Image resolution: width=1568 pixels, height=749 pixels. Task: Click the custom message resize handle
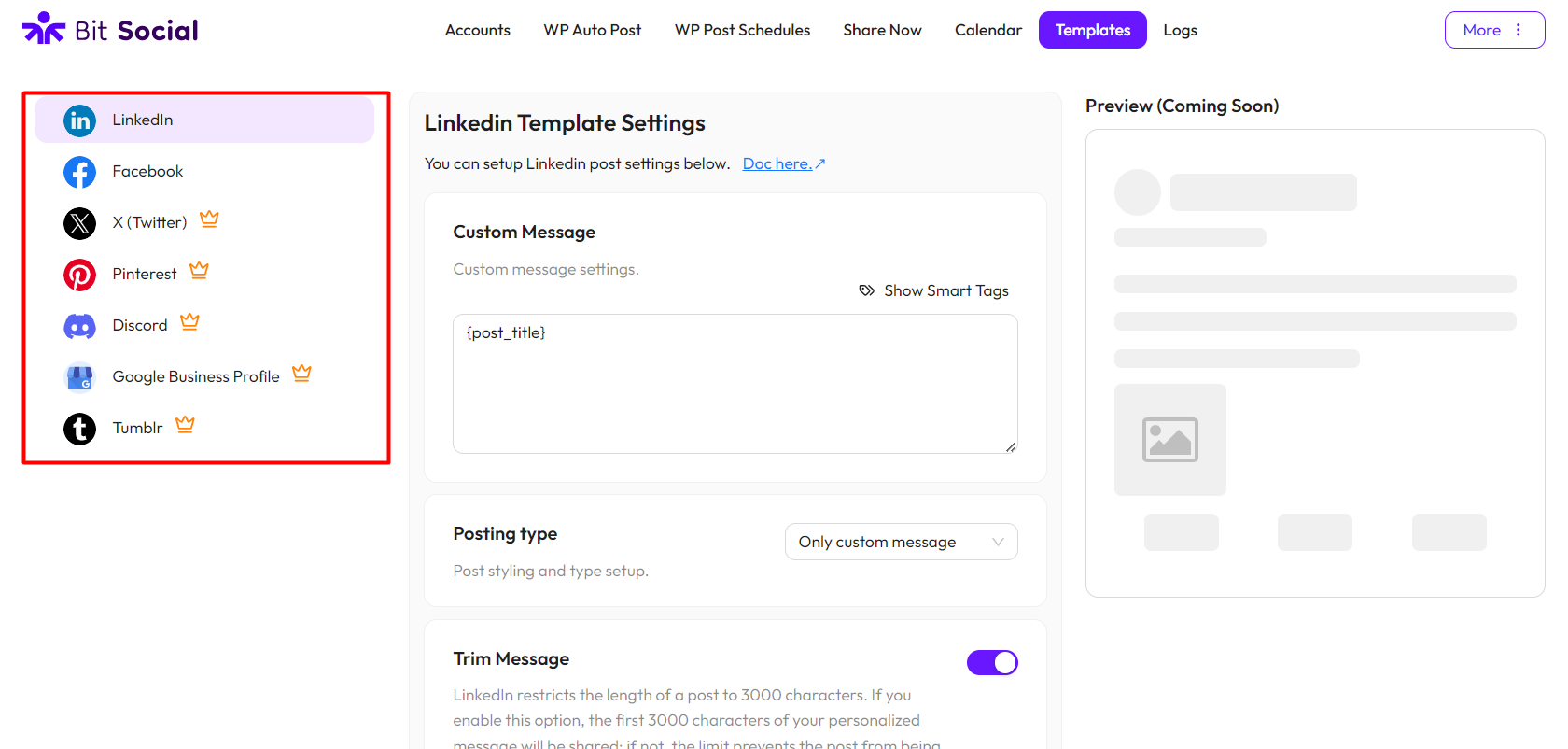click(x=1011, y=447)
